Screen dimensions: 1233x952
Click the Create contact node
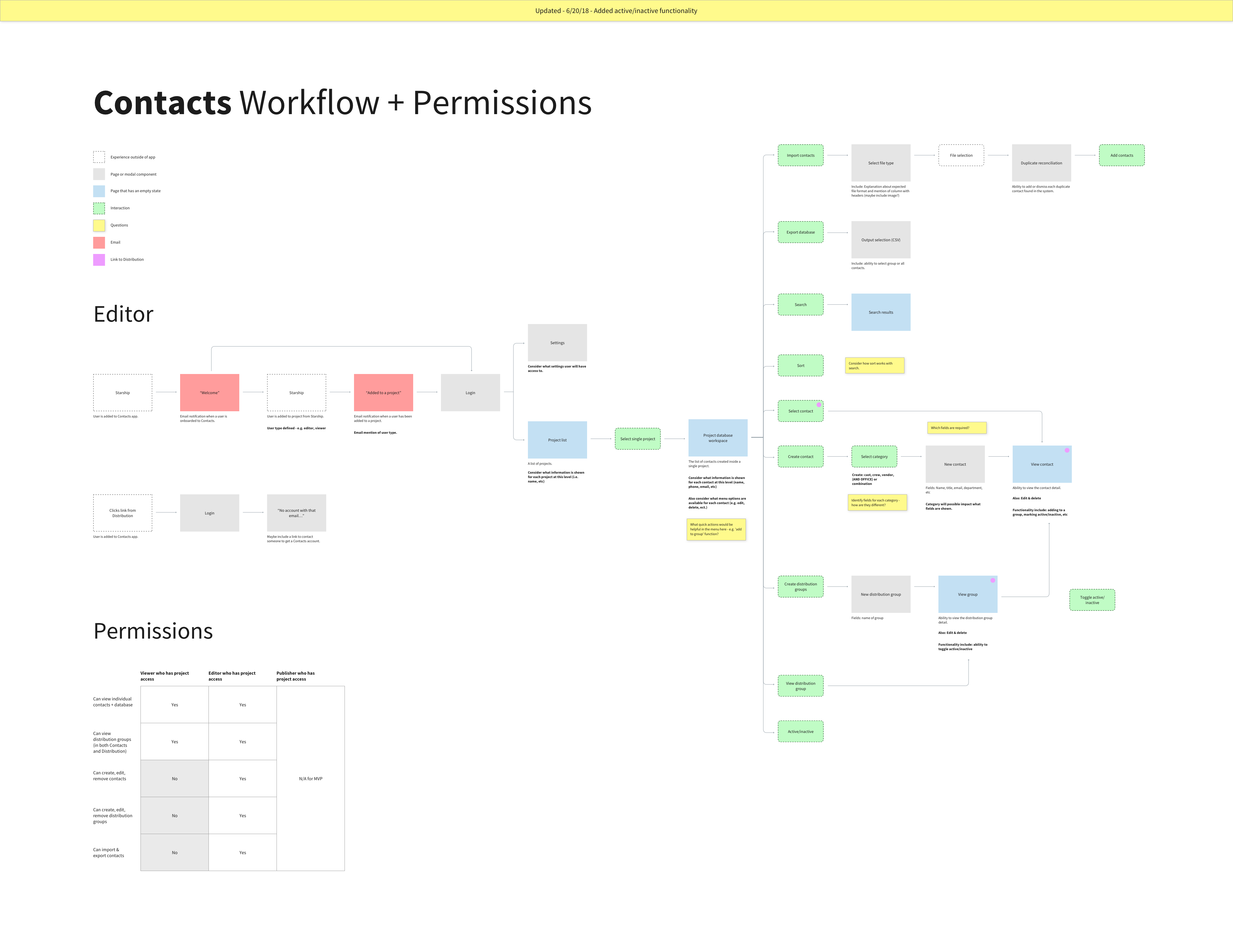801,456
